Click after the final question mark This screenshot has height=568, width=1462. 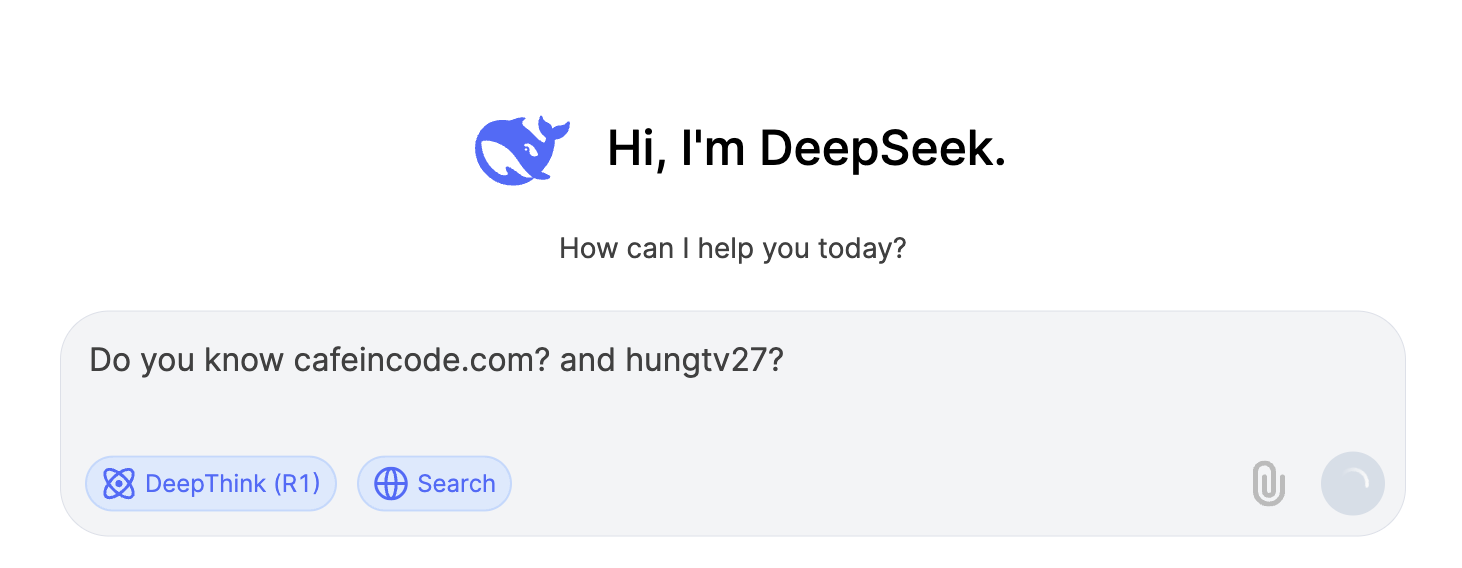tap(785, 360)
